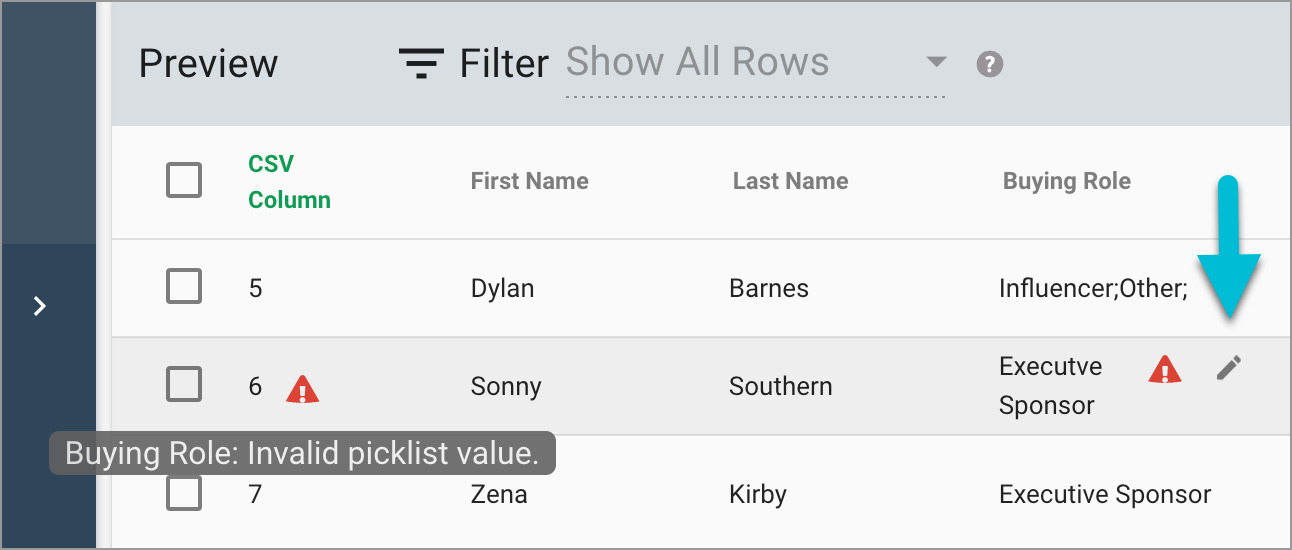Sort by the CSV Column header

pyautogui.click(x=289, y=182)
